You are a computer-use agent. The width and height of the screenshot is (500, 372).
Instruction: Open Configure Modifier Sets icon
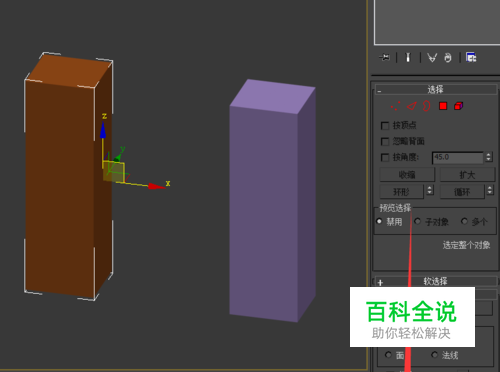[471, 57]
